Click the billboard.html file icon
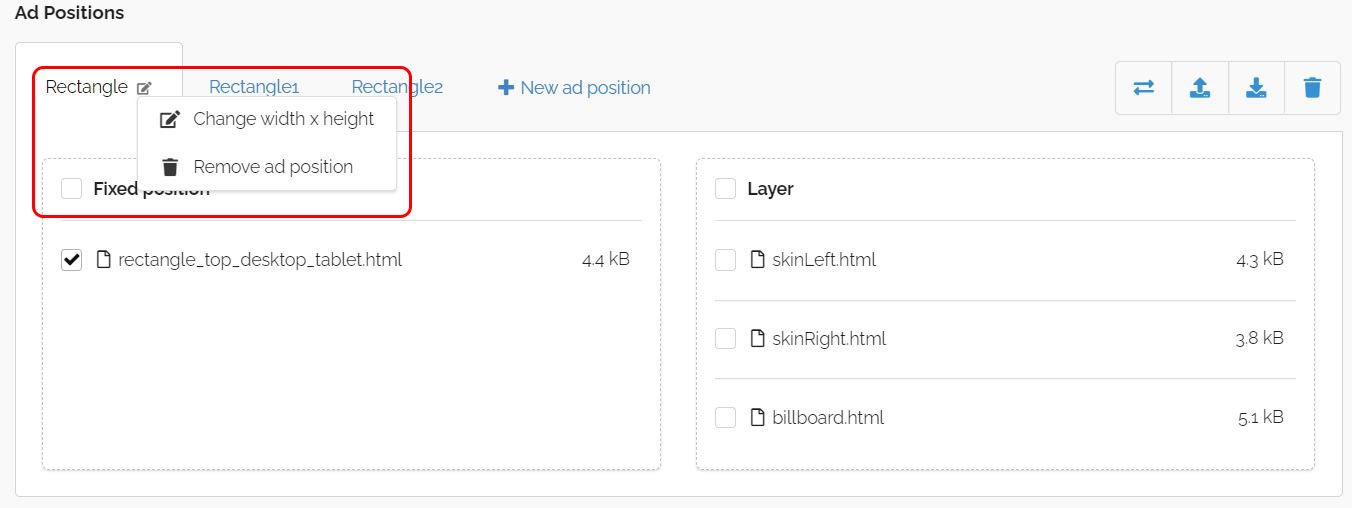The width and height of the screenshot is (1352, 508). click(x=757, y=418)
